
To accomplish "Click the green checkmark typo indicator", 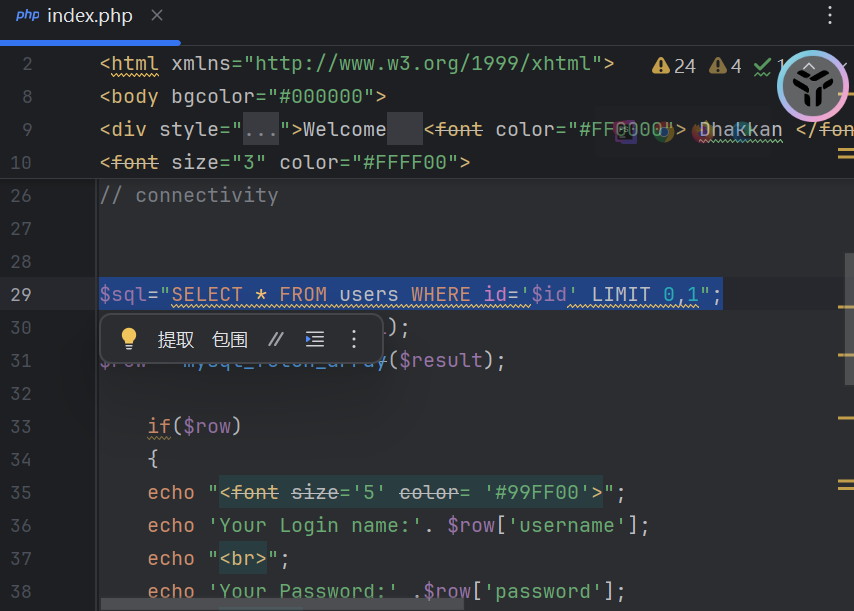I will 764,66.
